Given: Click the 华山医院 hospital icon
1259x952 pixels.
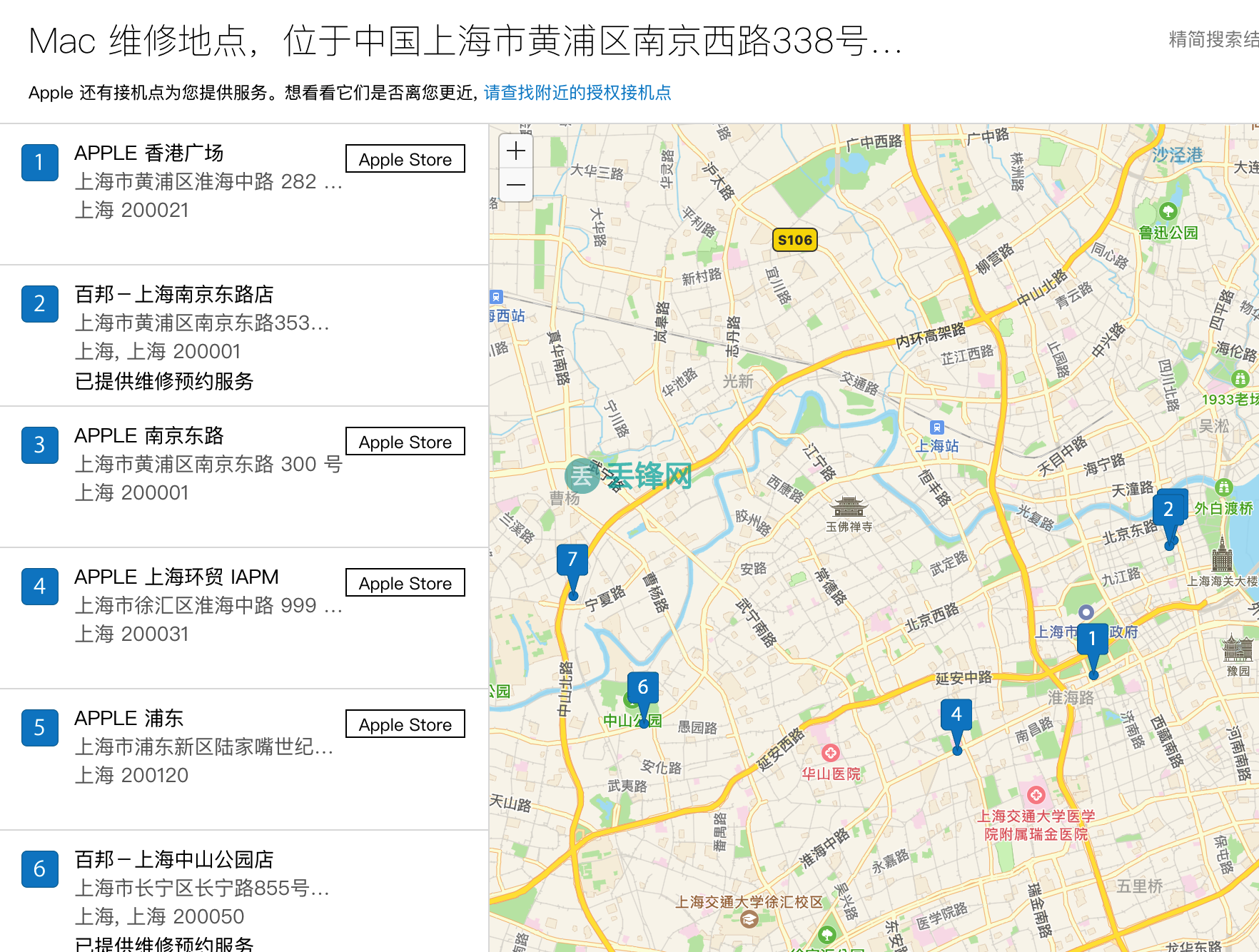Looking at the screenshot, I should tap(830, 753).
